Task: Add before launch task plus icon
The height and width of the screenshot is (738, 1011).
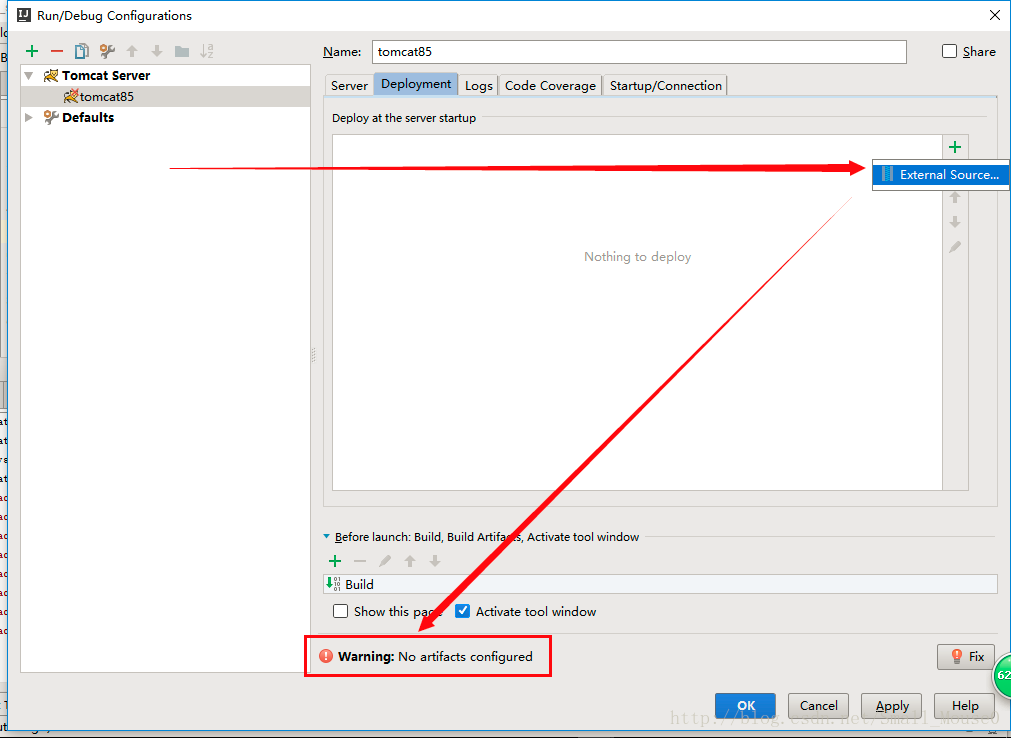Action: [x=335, y=561]
